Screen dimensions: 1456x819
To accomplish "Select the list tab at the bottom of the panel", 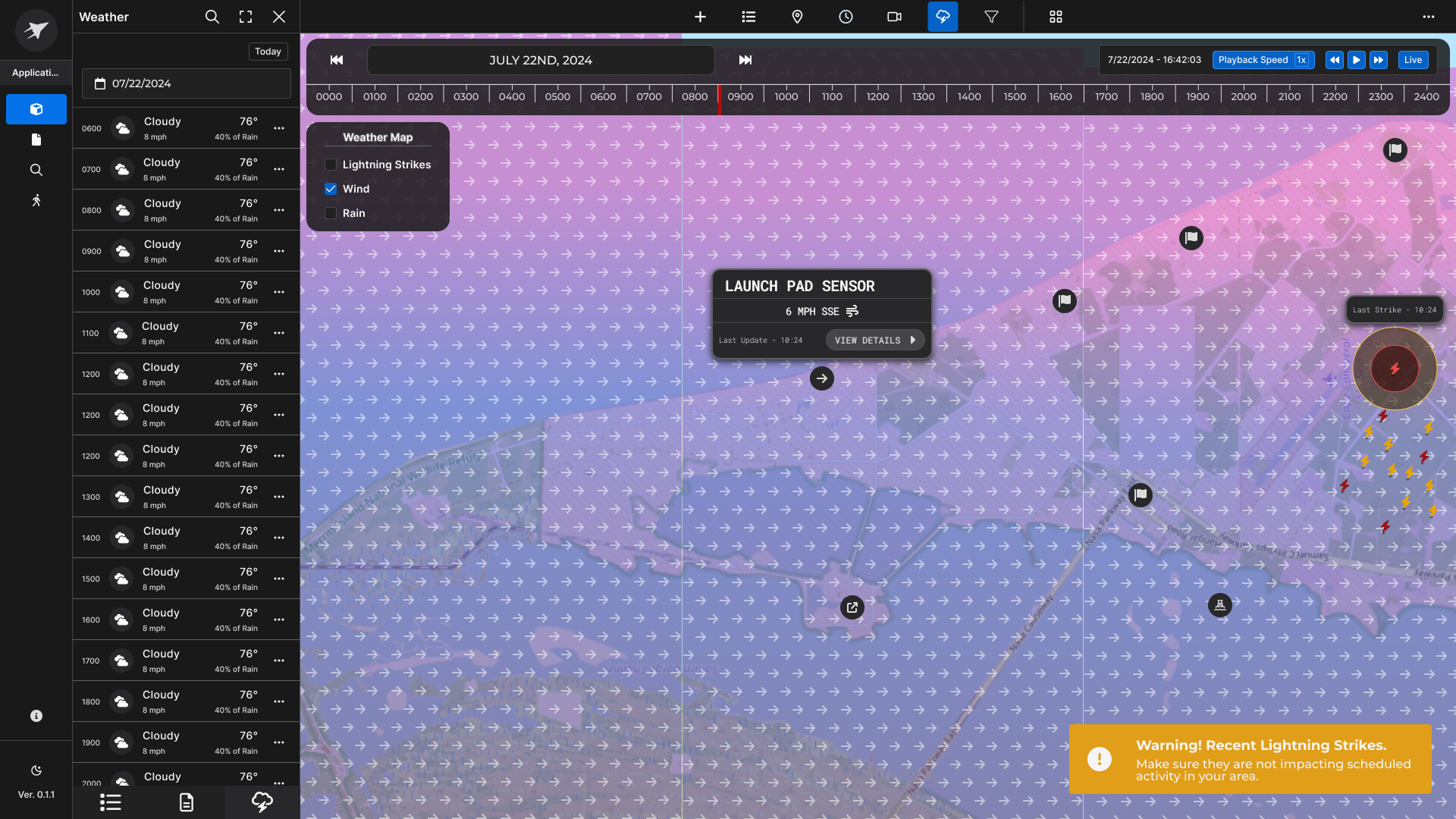I will pos(111,802).
